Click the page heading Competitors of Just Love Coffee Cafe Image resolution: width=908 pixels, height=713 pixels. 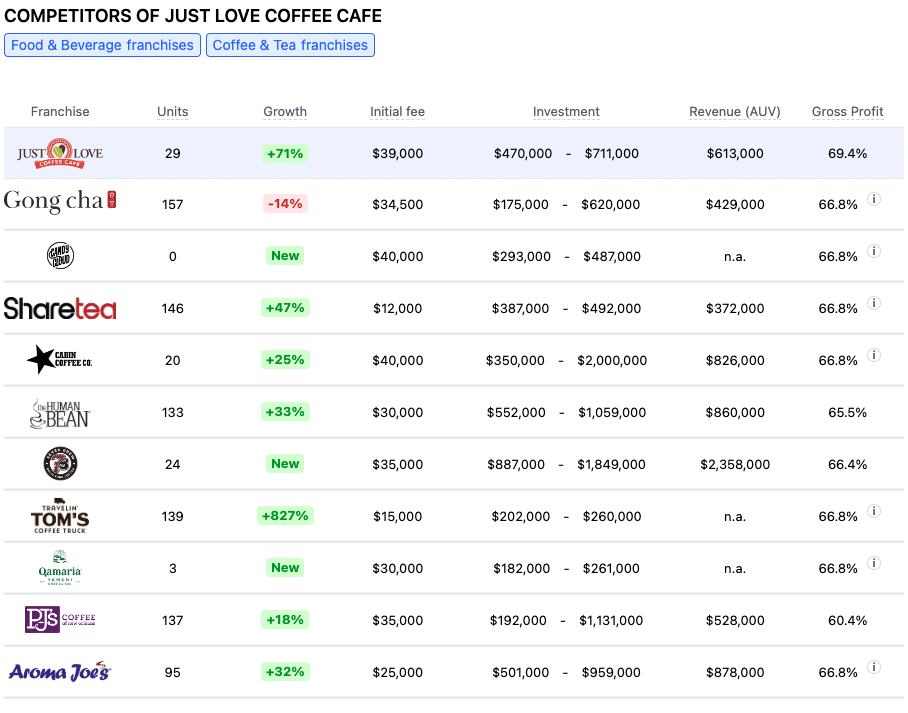pyautogui.click(x=193, y=16)
